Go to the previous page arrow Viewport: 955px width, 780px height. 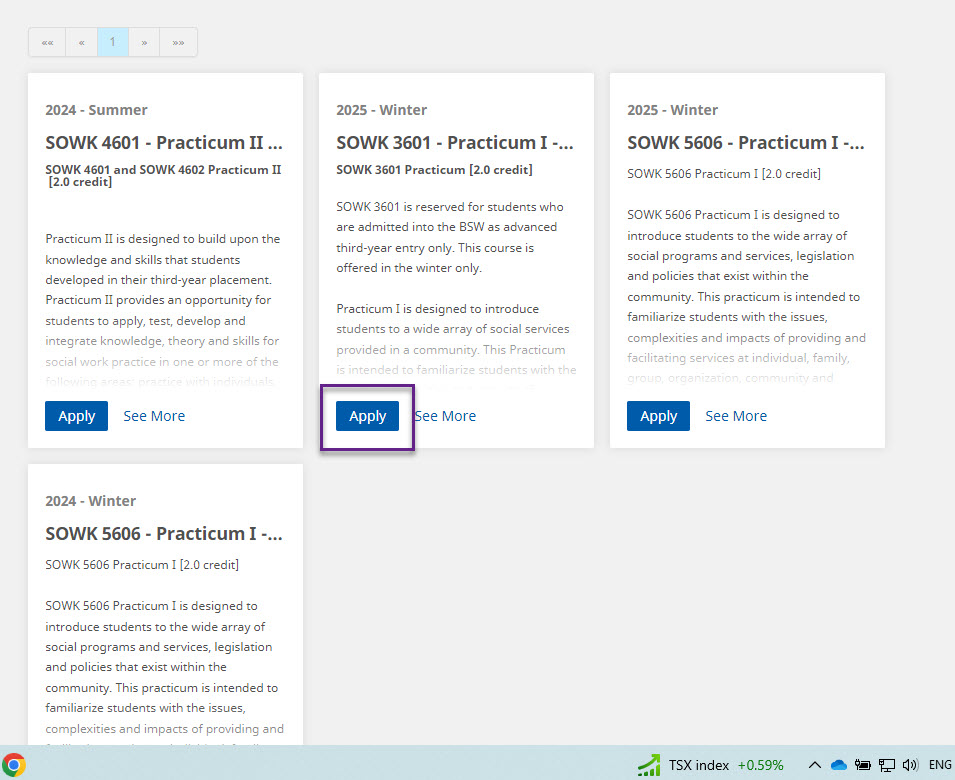click(81, 42)
